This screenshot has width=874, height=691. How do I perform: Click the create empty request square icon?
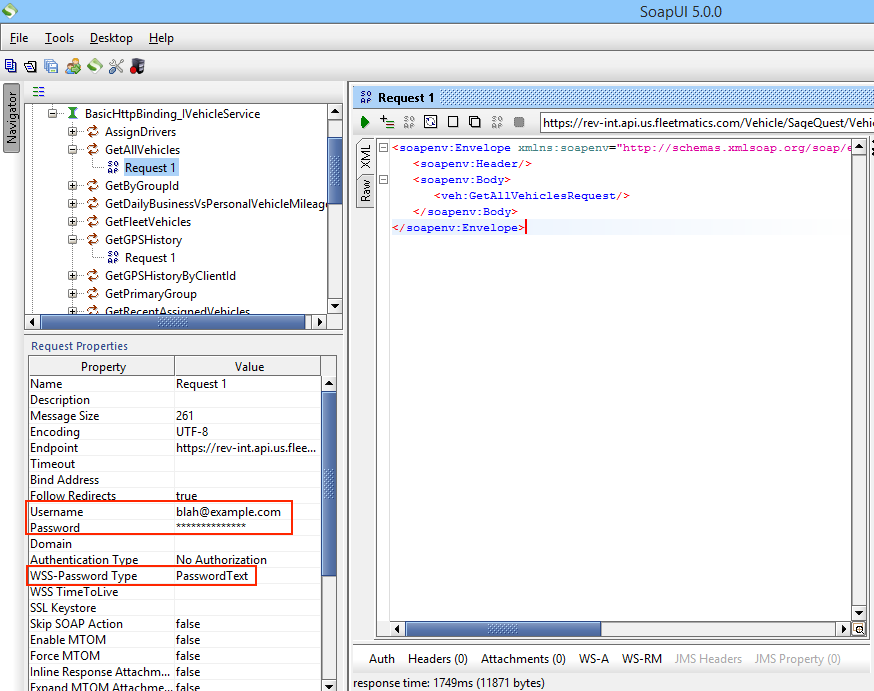click(453, 121)
